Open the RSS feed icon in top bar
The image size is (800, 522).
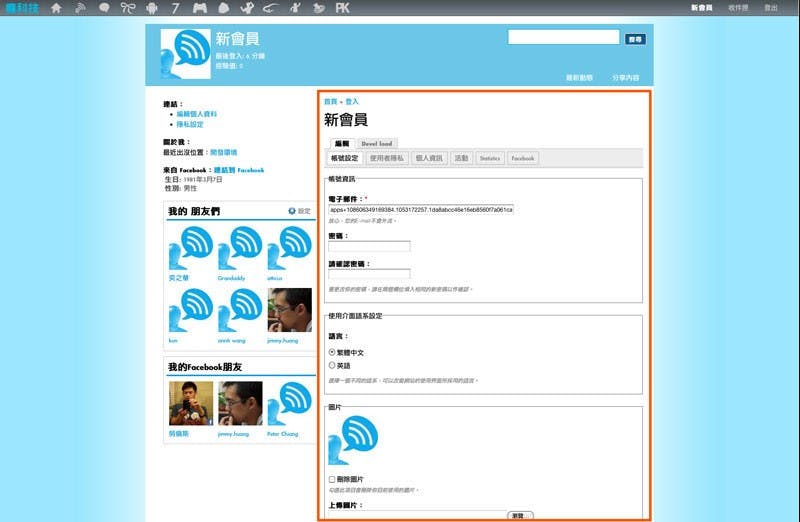[80, 8]
